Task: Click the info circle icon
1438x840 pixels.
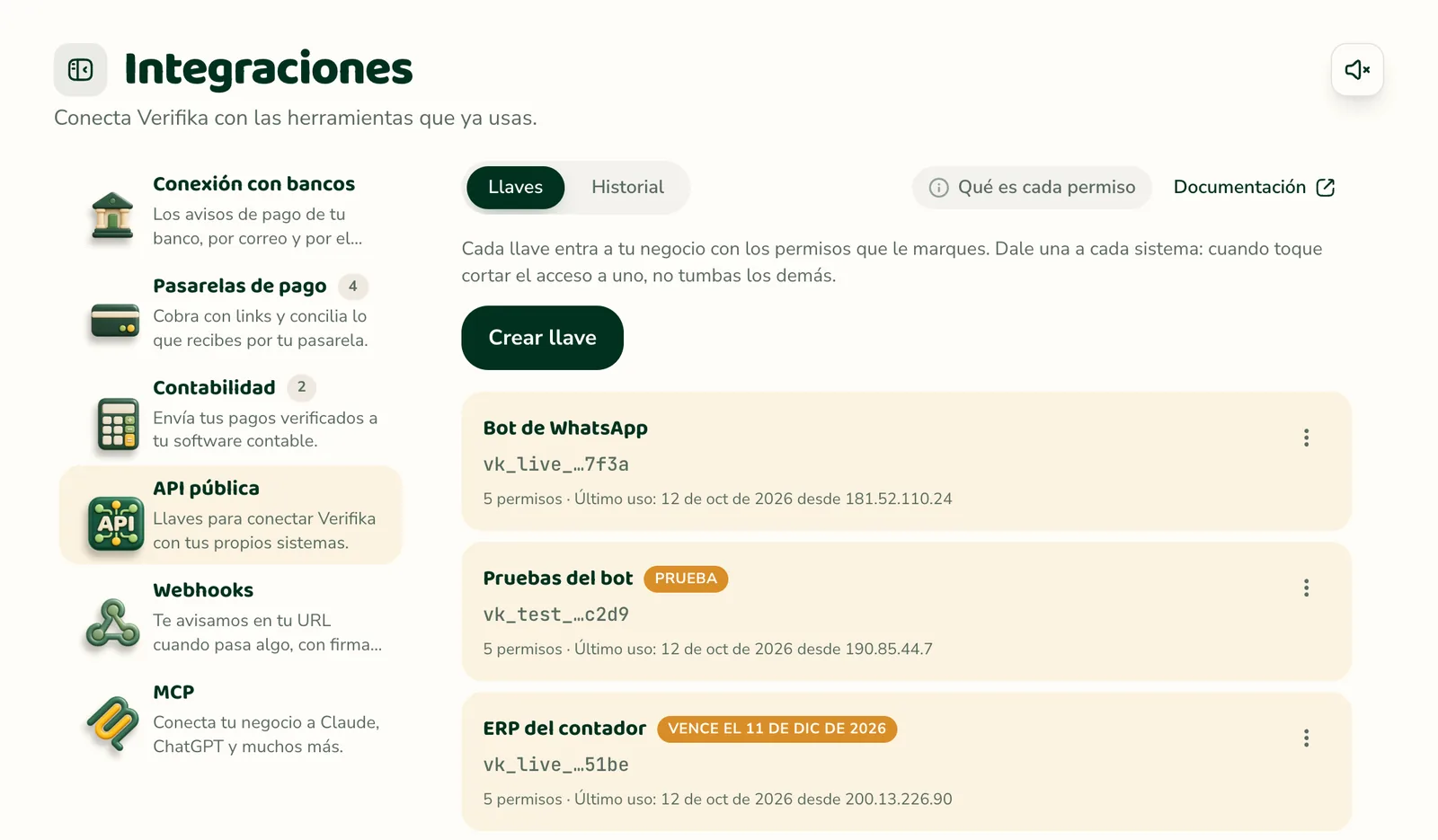Action: pyautogui.click(x=938, y=188)
